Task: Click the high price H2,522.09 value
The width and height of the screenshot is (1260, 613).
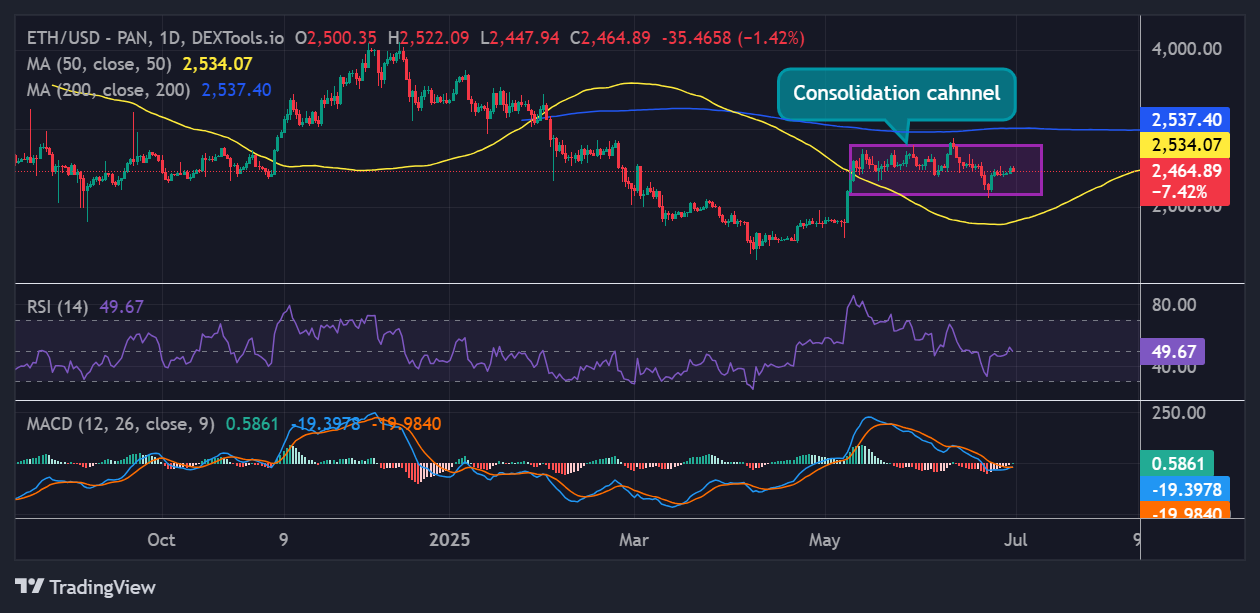Action: 429,38
